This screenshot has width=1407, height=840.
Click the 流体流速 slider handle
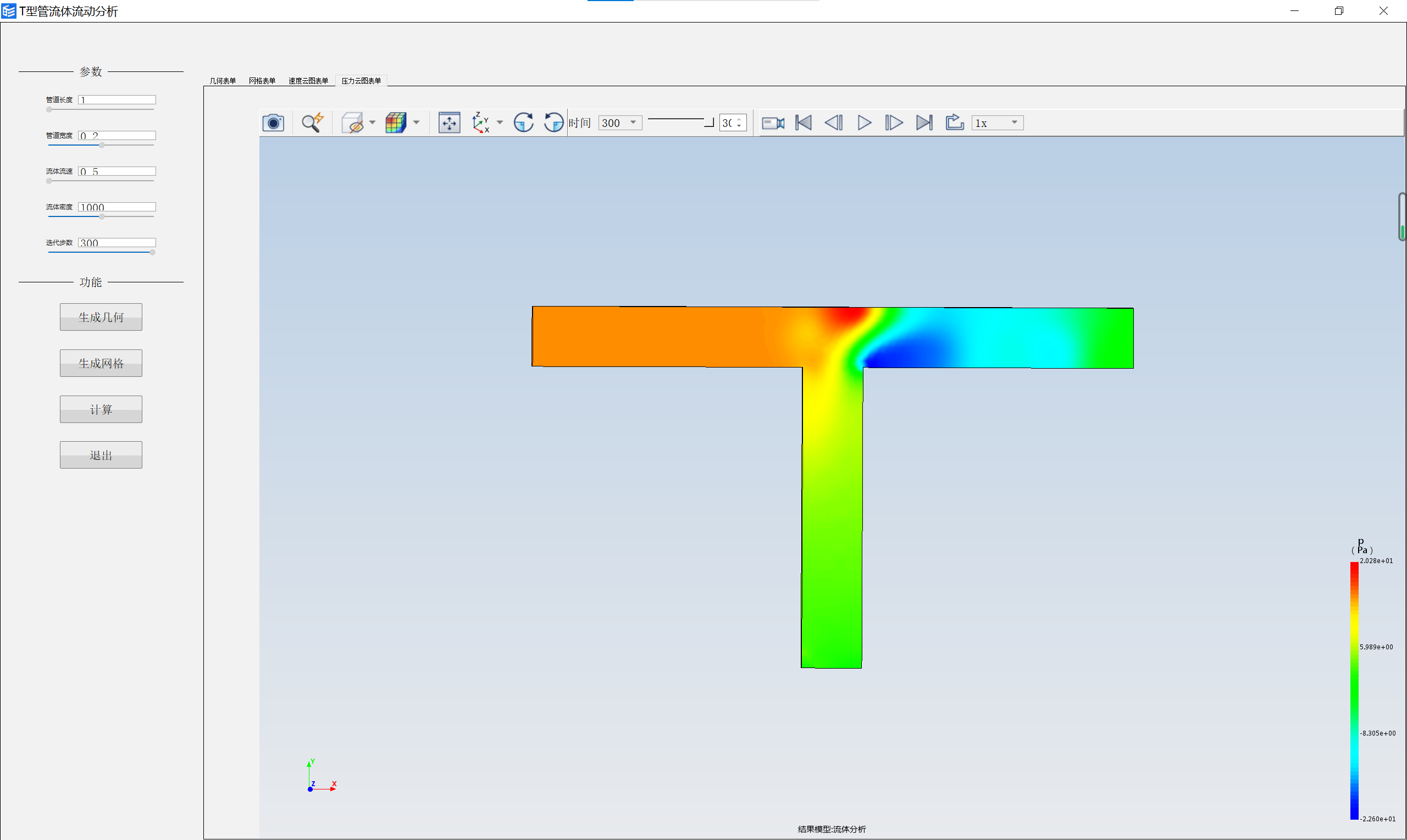coord(49,181)
